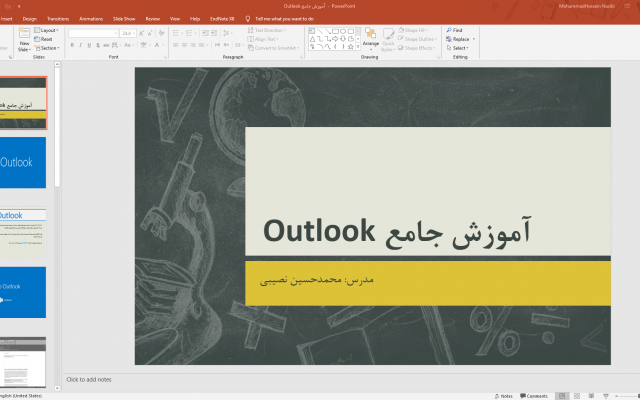Screen dimensions: 640x400
Task: Increase font size with the A-up icon
Action: coord(141,33)
